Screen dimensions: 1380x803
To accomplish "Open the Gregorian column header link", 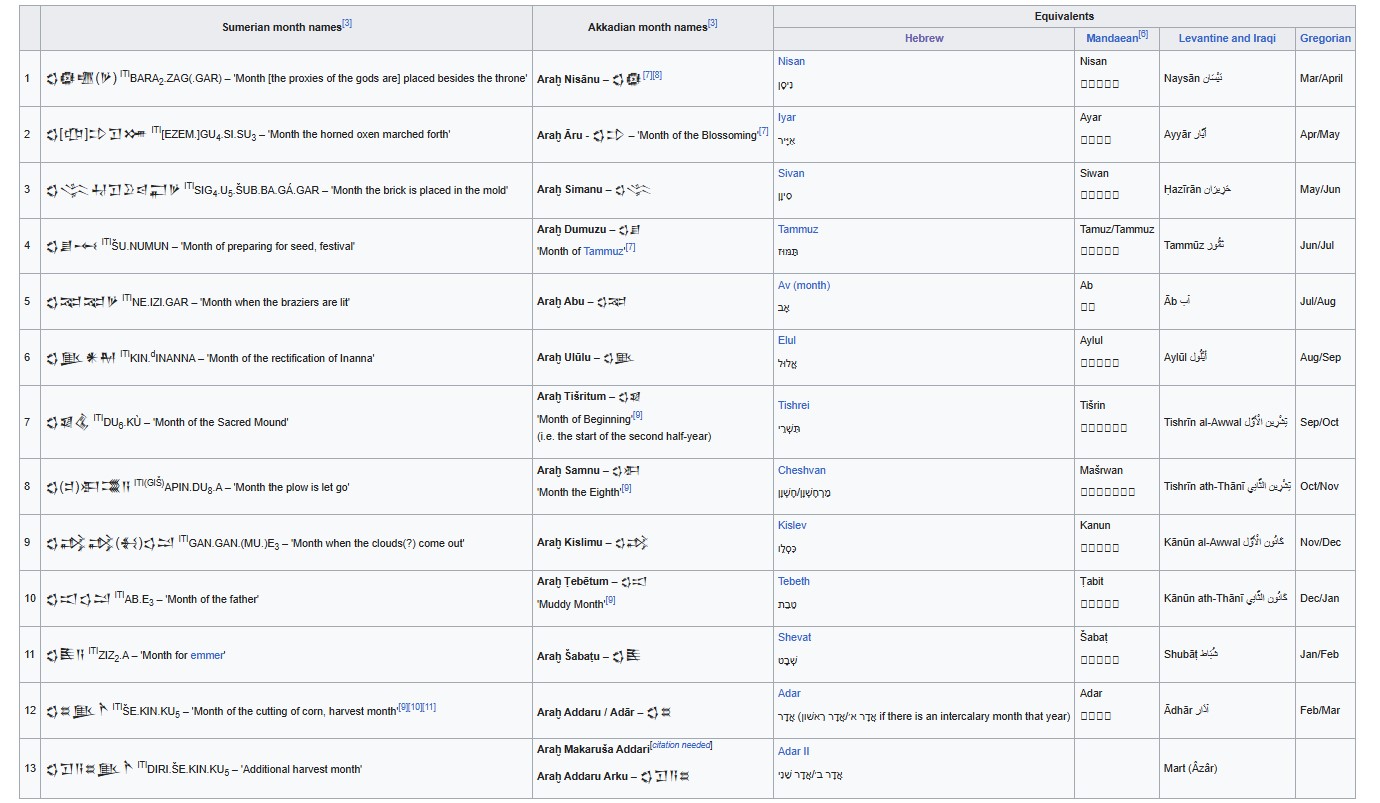I will [1325, 38].
